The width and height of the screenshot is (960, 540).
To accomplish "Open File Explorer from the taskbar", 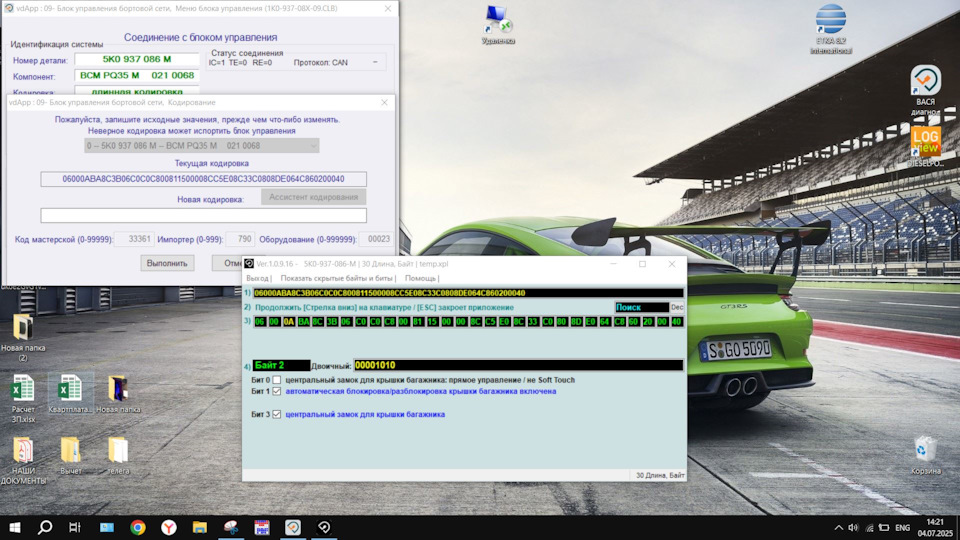I will (200, 527).
